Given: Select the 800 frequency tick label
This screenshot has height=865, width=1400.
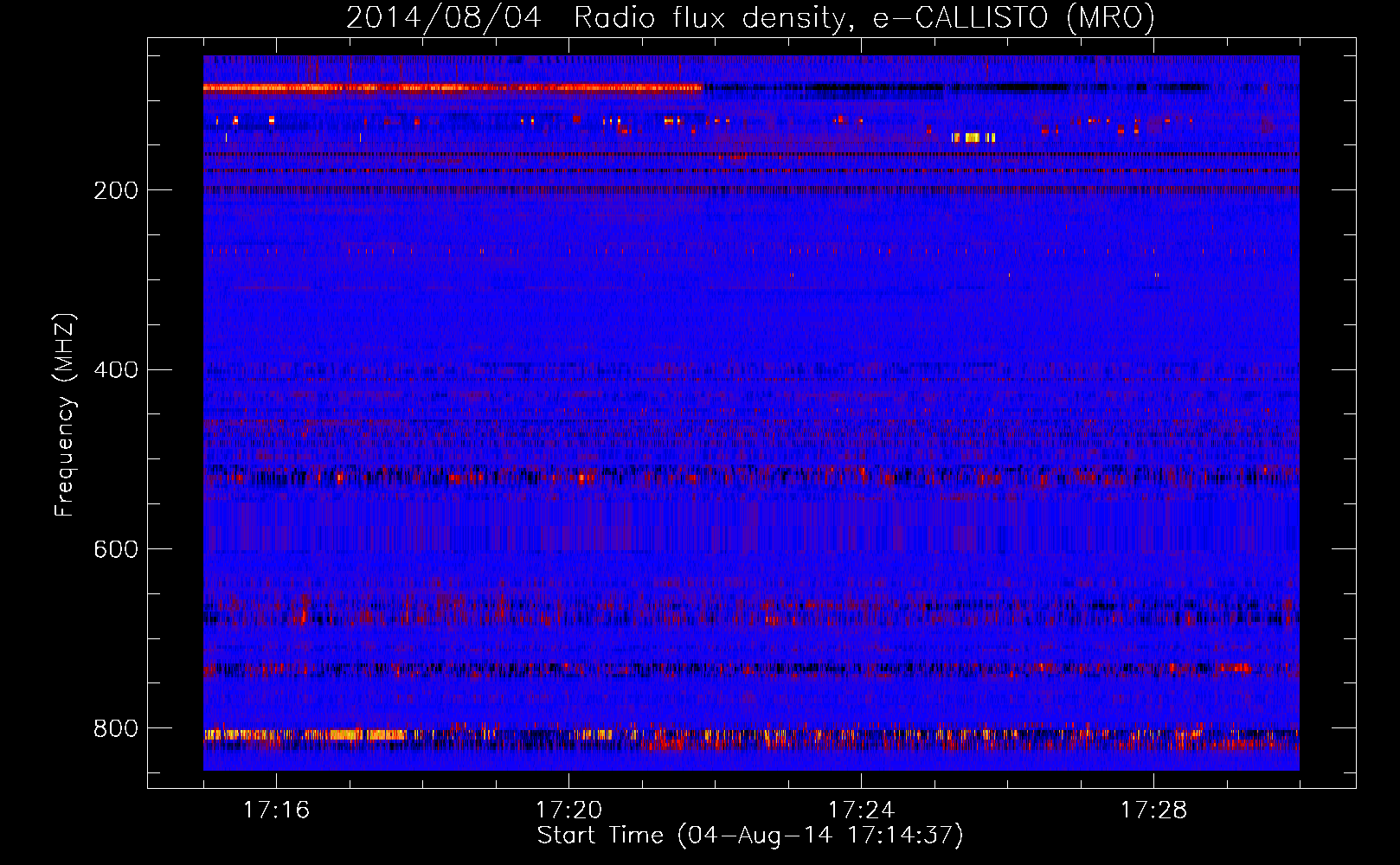Looking at the screenshot, I should click(116, 728).
